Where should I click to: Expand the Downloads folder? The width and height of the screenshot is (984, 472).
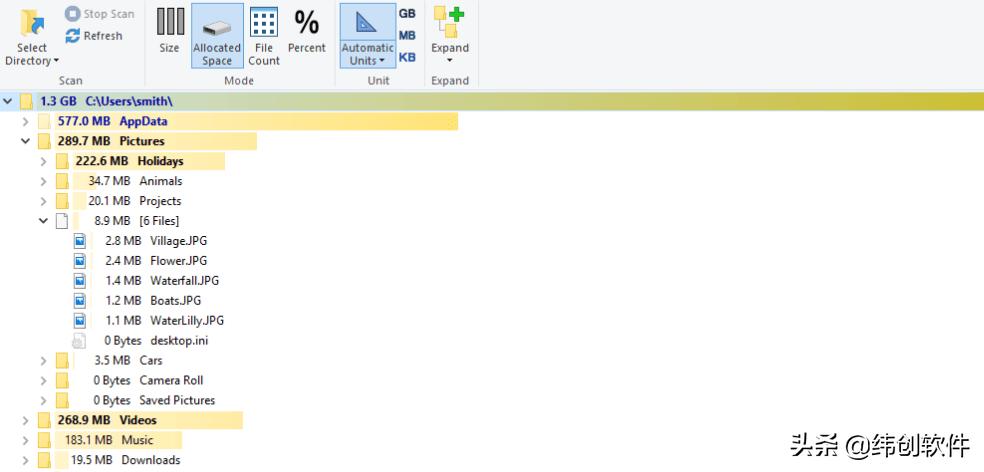click(25, 461)
